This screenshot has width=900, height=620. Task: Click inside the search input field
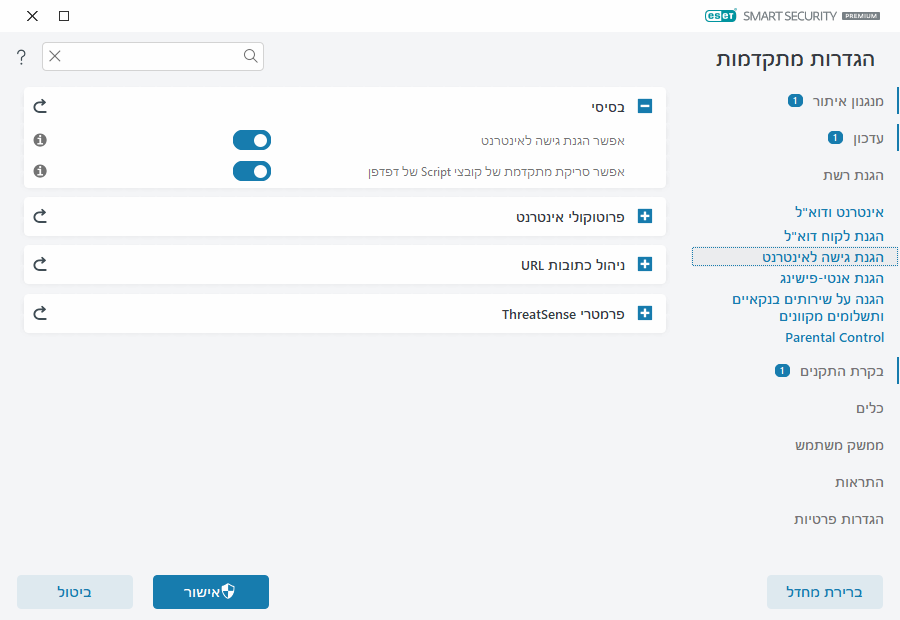pos(150,57)
